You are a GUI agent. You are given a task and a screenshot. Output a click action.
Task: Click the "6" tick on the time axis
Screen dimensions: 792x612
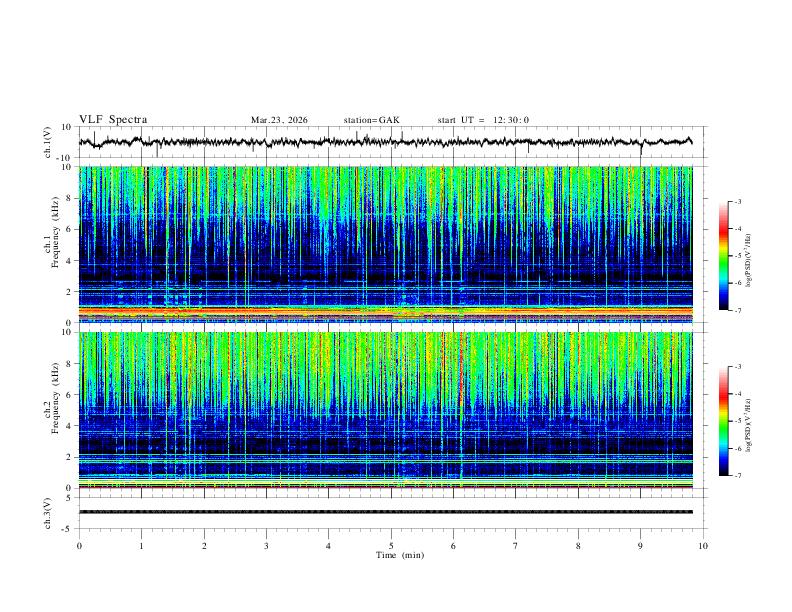point(454,546)
